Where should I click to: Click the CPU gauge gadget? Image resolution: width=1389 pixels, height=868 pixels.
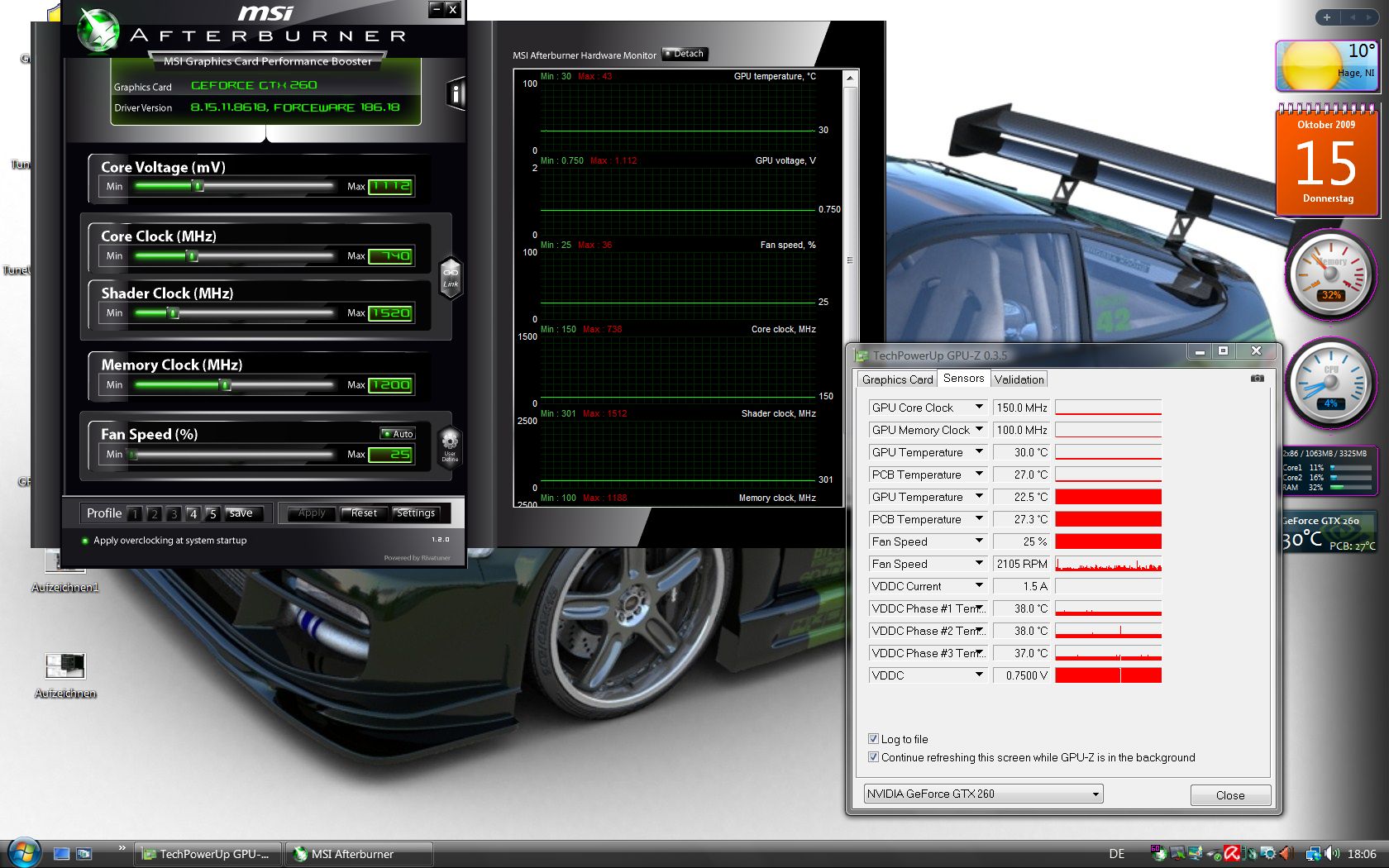1329,383
